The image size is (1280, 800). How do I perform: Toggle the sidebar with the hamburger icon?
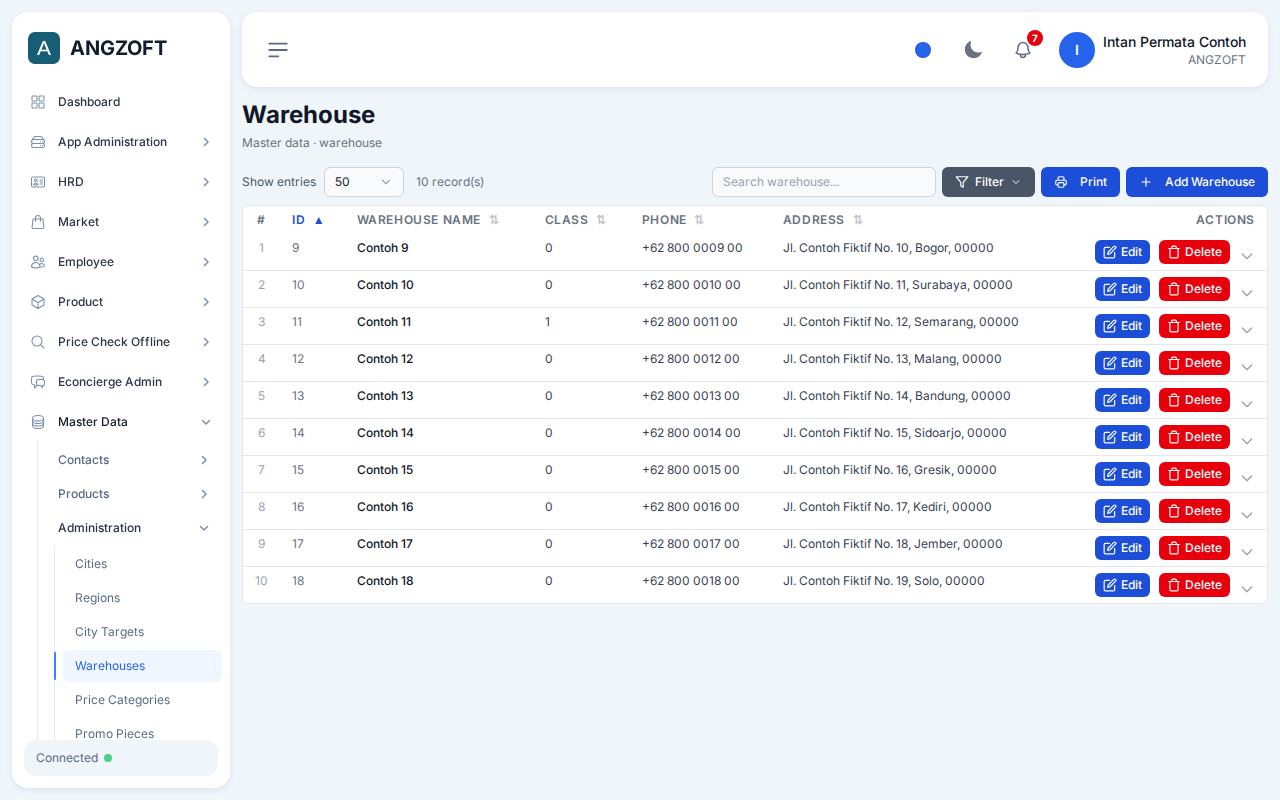click(278, 50)
